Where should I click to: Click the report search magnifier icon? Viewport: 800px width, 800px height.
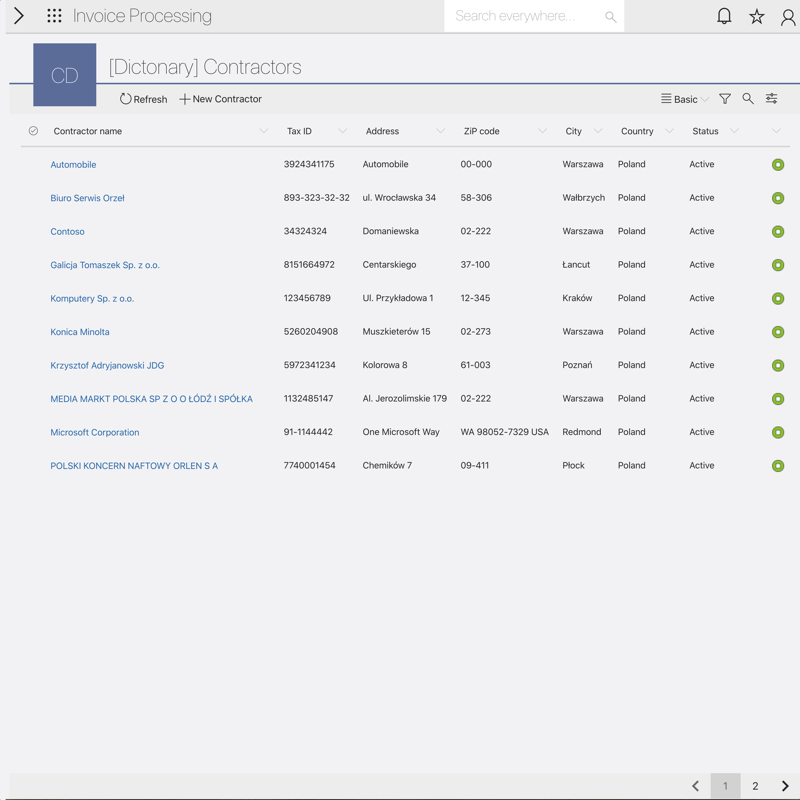pos(748,99)
